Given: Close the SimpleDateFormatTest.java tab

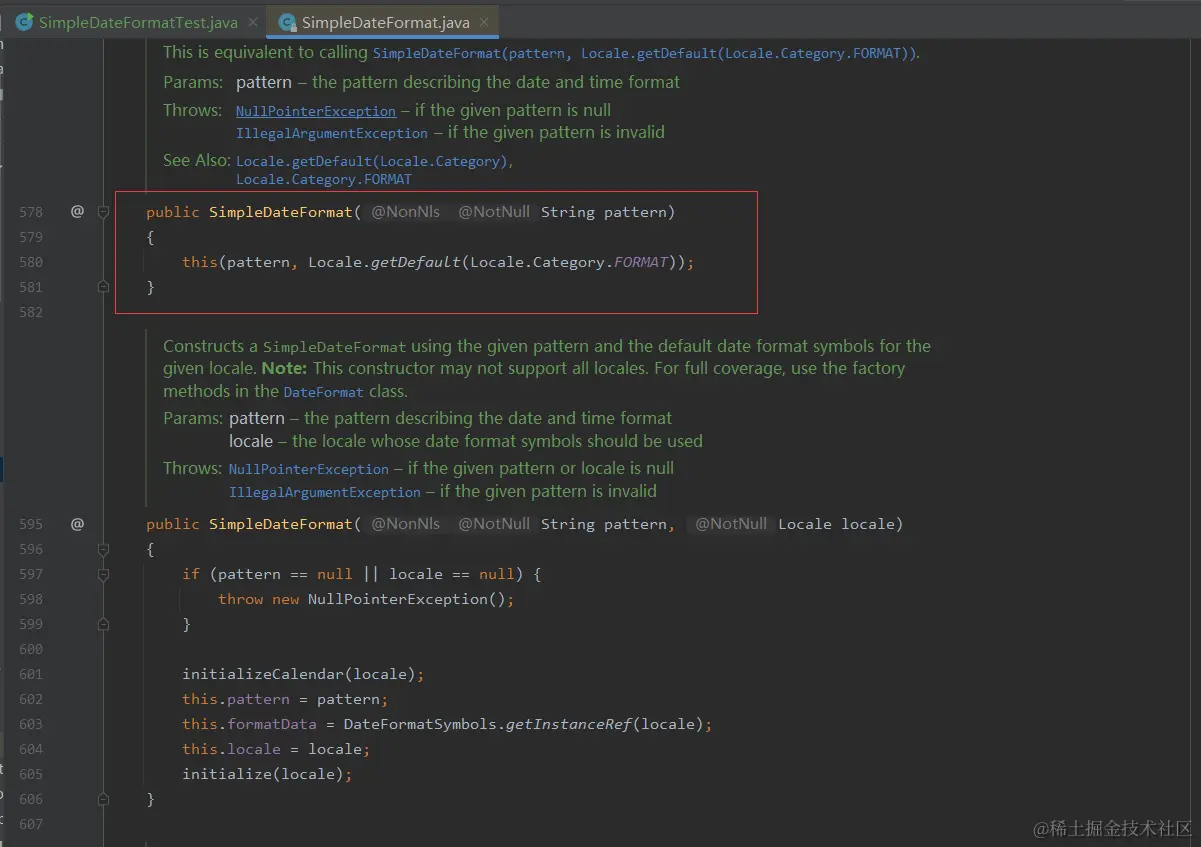Looking at the screenshot, I should pos(253,22).
